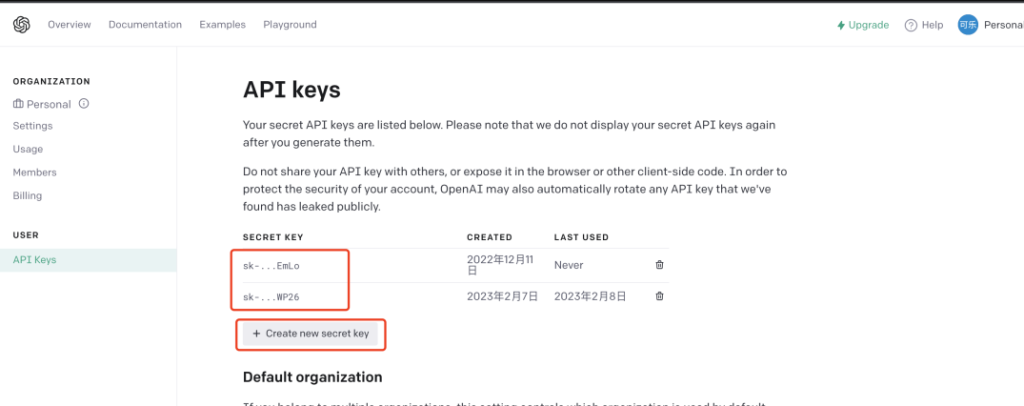Click the info icon beside Personal organization

tap(84, 103)
